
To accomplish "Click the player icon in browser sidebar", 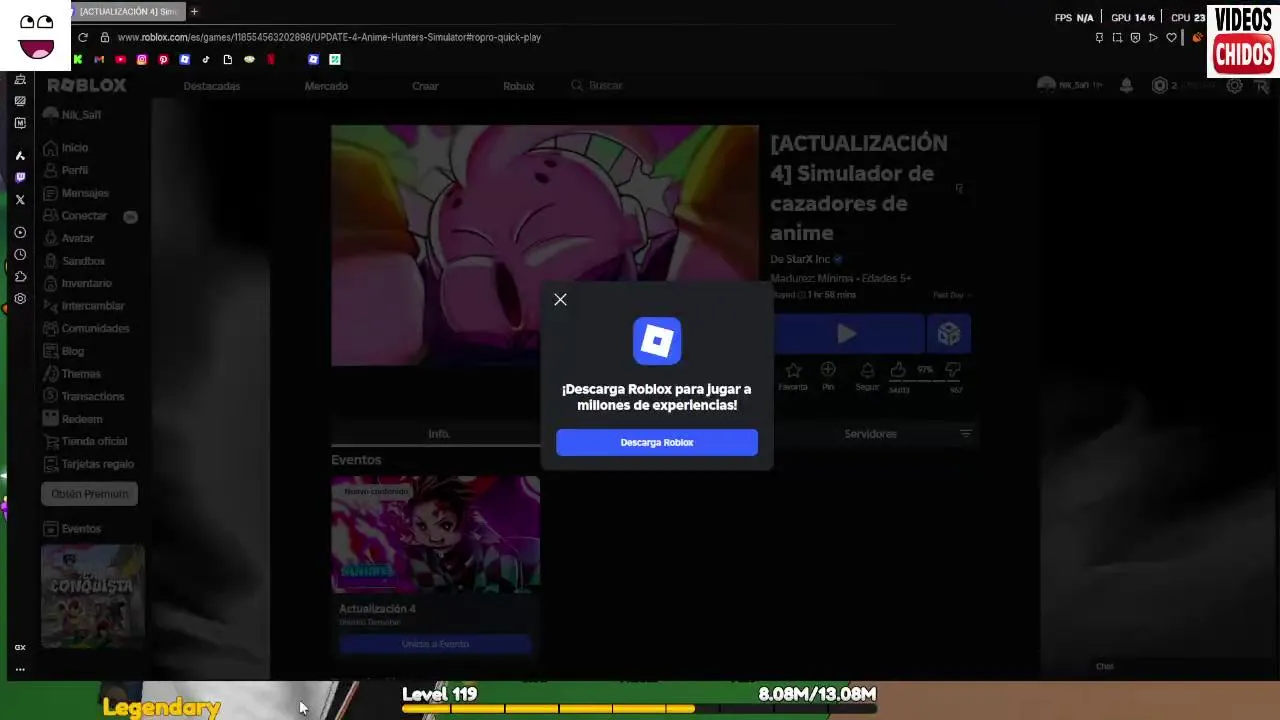I will [x=20, y=232].
